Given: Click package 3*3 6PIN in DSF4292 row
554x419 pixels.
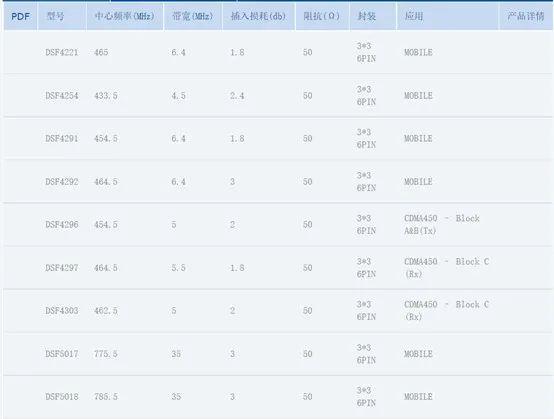Looking at the screenshot, I should [x=366, y=182].
